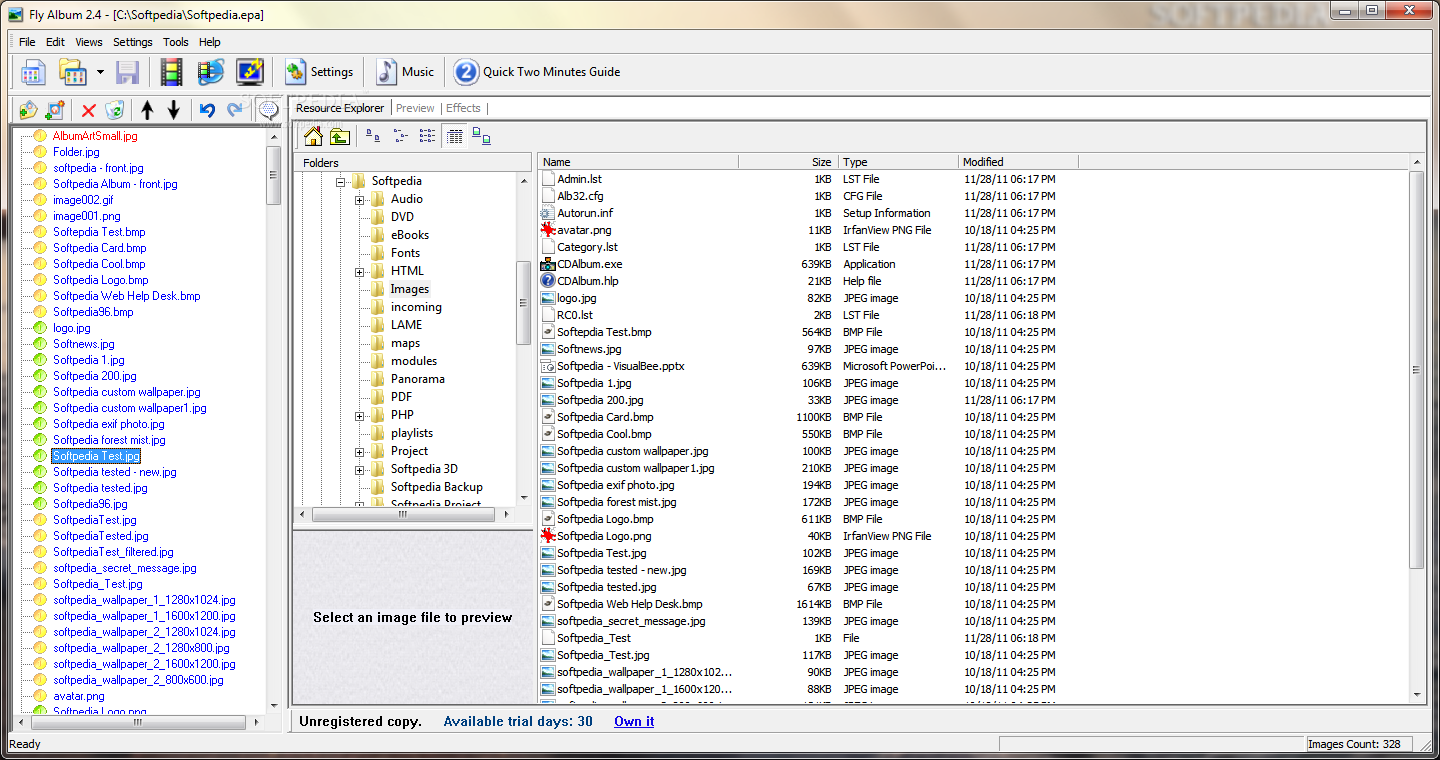Select AlbumArtSmall.jpg in album list
The image size is (1440, 760).
(x=95, y=136)
